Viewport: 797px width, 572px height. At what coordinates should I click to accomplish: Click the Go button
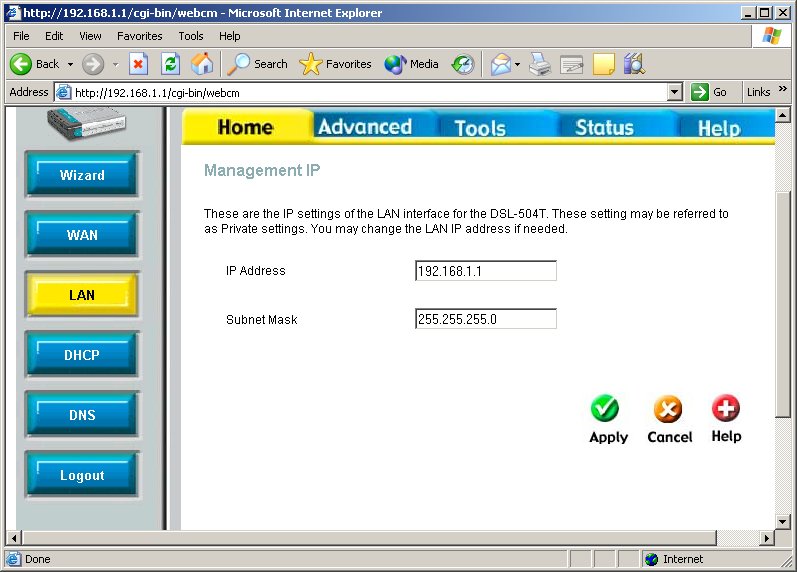click(x=709, y=92)
